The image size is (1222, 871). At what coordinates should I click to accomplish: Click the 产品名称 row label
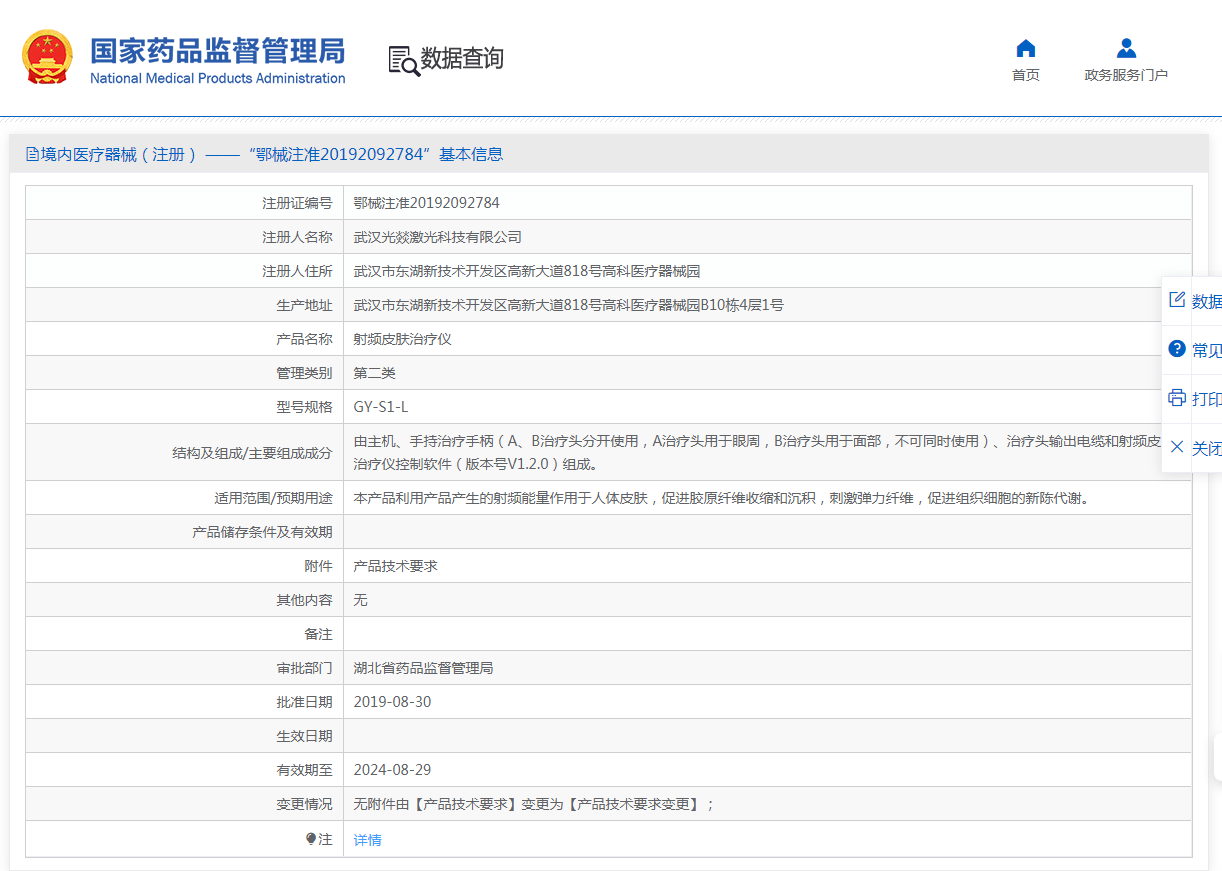304,339
